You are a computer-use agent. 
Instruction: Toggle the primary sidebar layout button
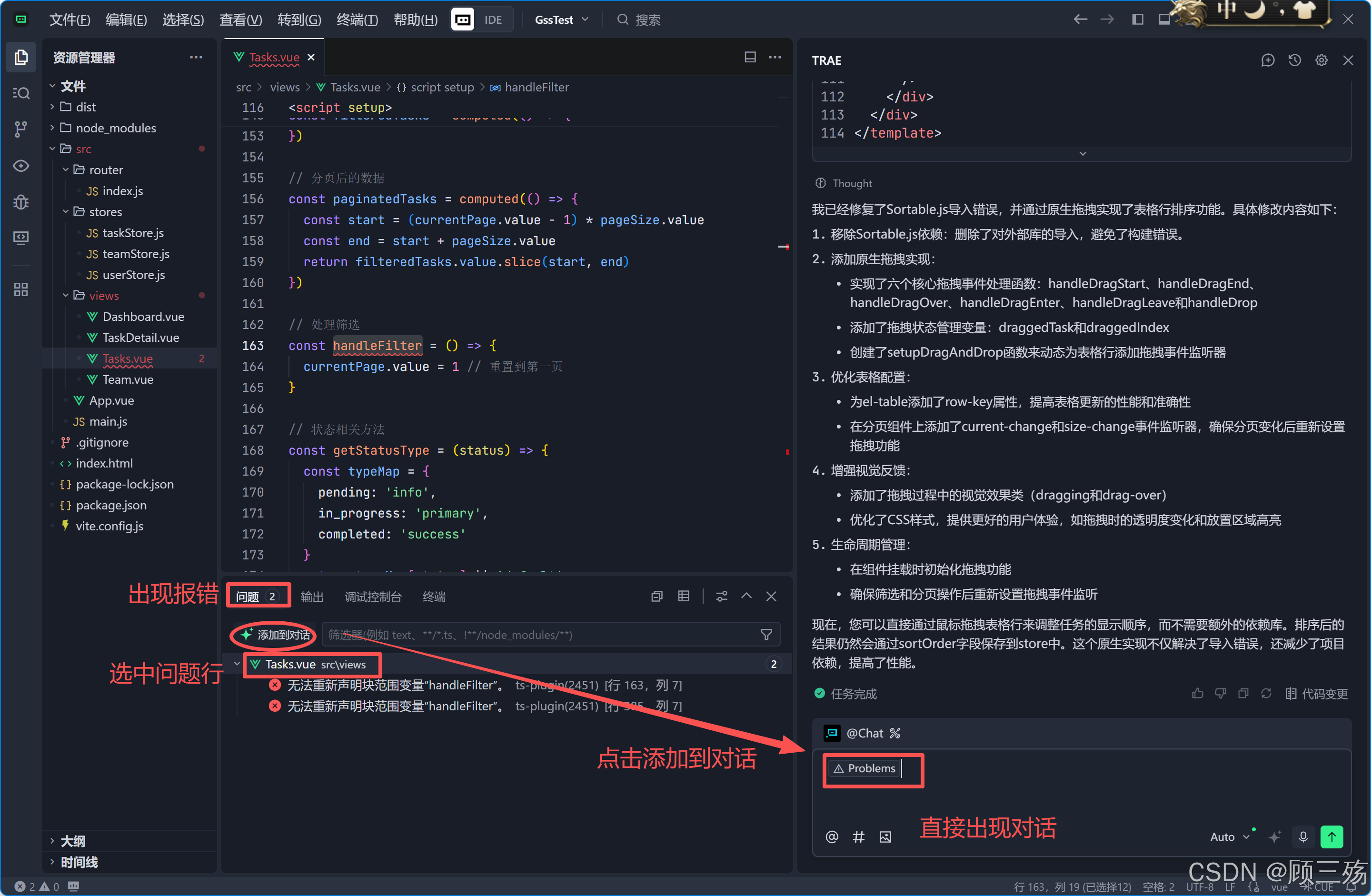pyautogui.click(x=1137, y=20)
